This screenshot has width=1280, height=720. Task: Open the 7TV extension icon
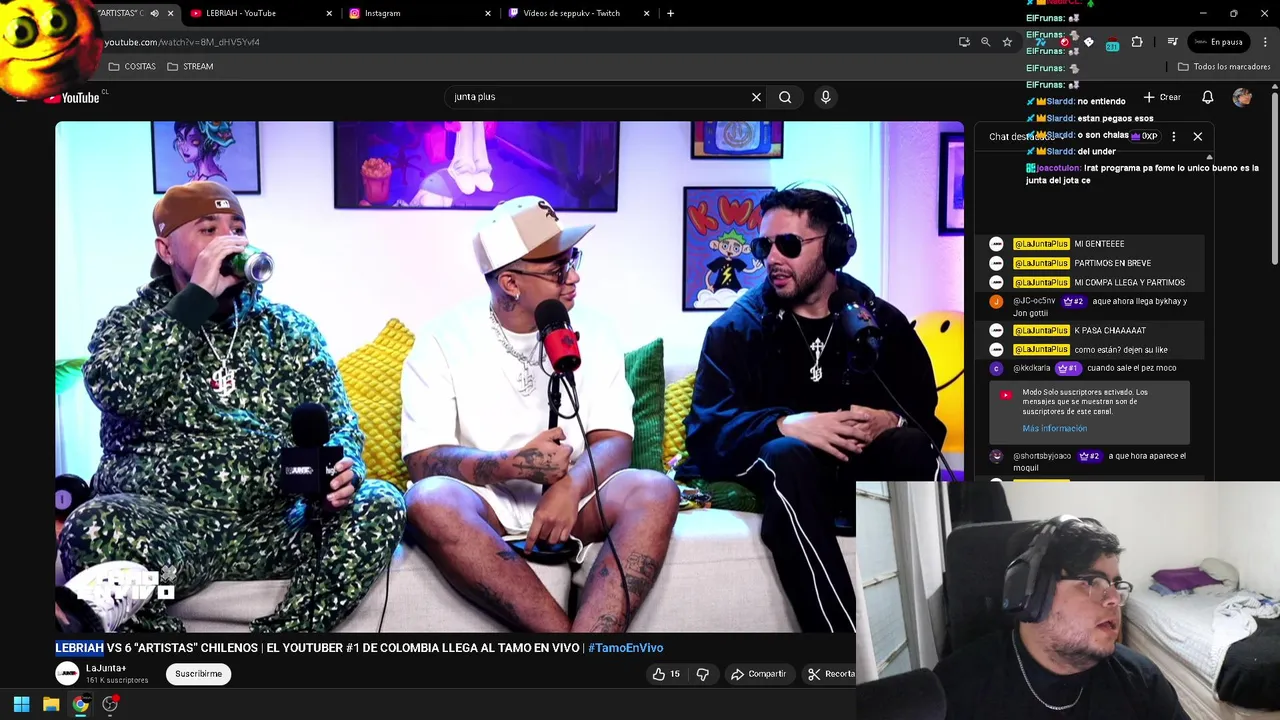point(1041,42)
